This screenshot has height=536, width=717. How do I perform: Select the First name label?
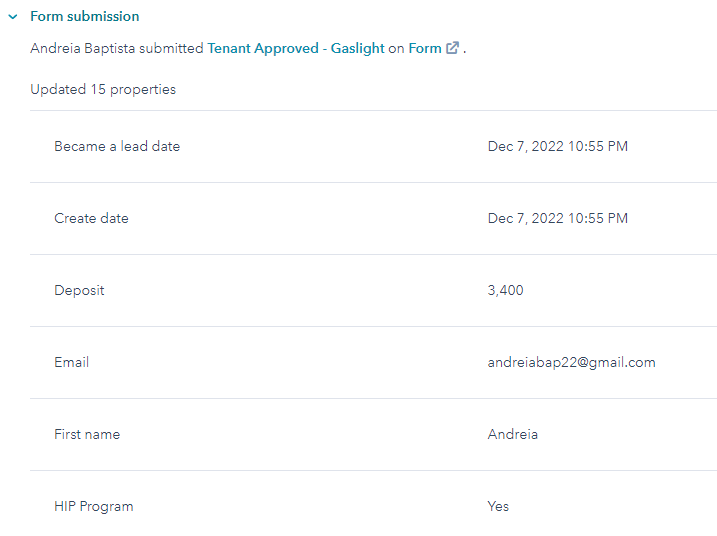pos(87,434)
